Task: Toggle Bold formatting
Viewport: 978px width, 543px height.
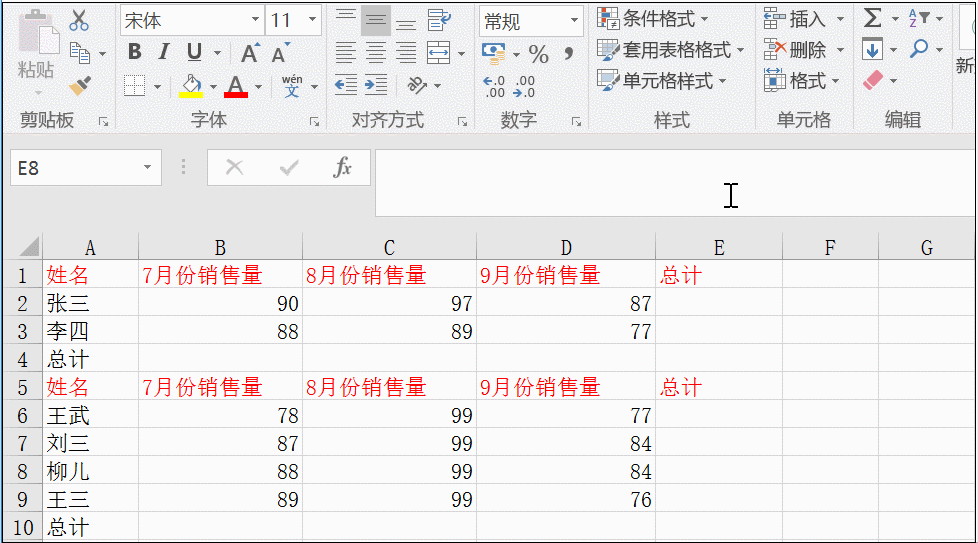Action: (134, 52)
